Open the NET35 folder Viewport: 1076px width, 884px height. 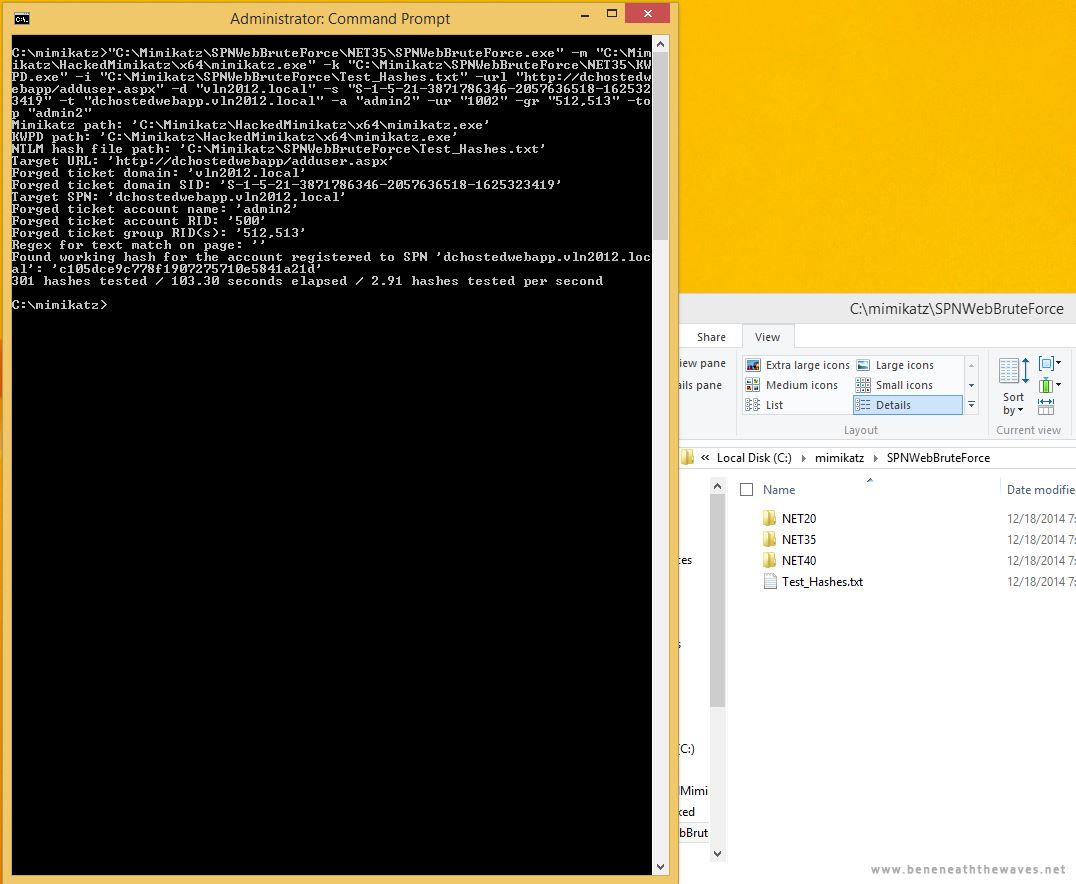point(769,539)
